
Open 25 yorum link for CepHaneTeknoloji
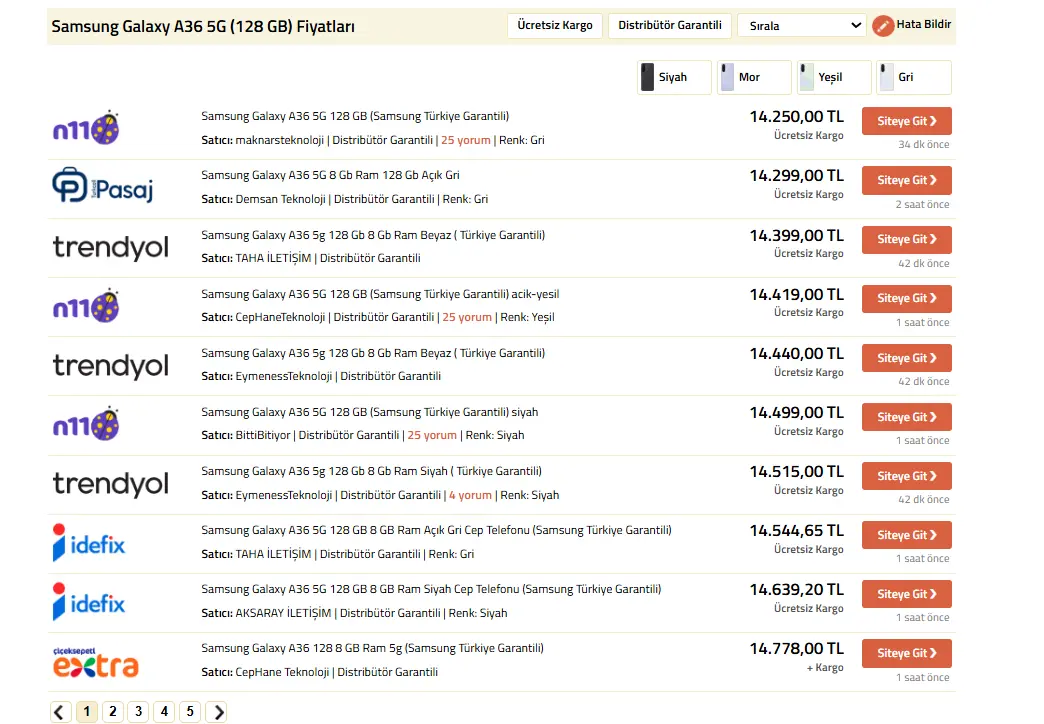click(467, 317)
